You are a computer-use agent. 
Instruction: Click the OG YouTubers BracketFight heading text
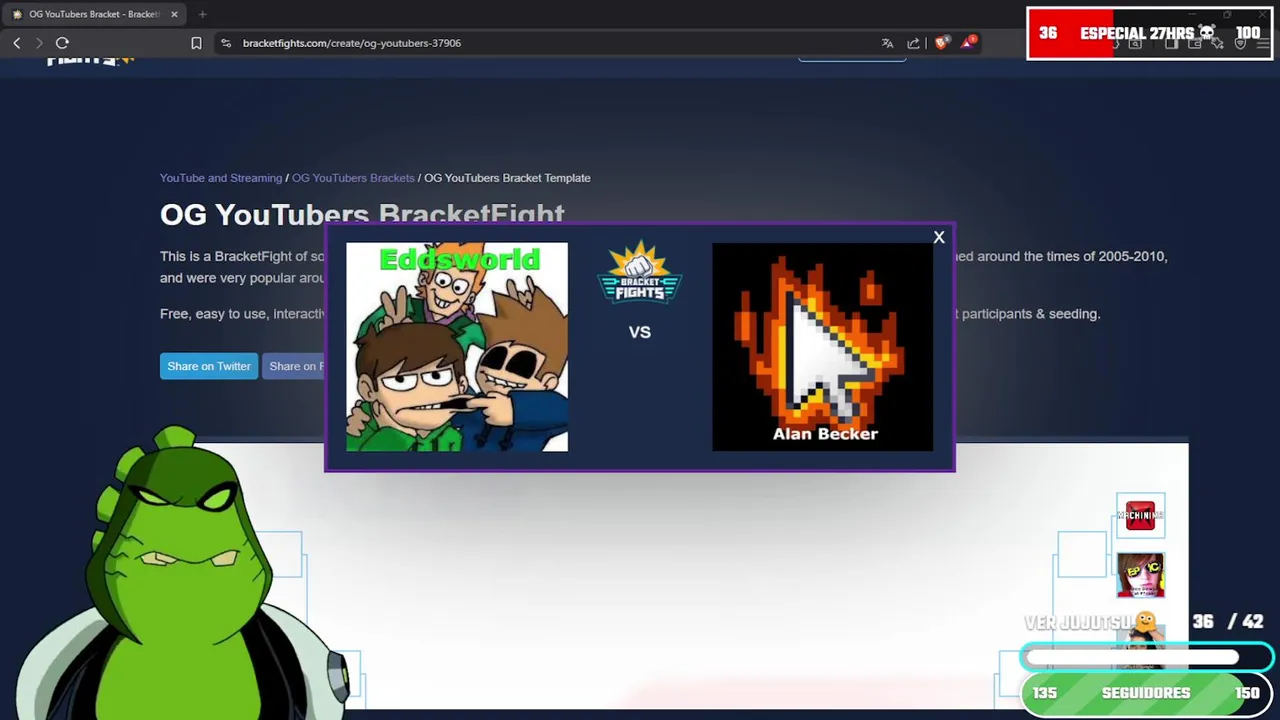point(362,213)
